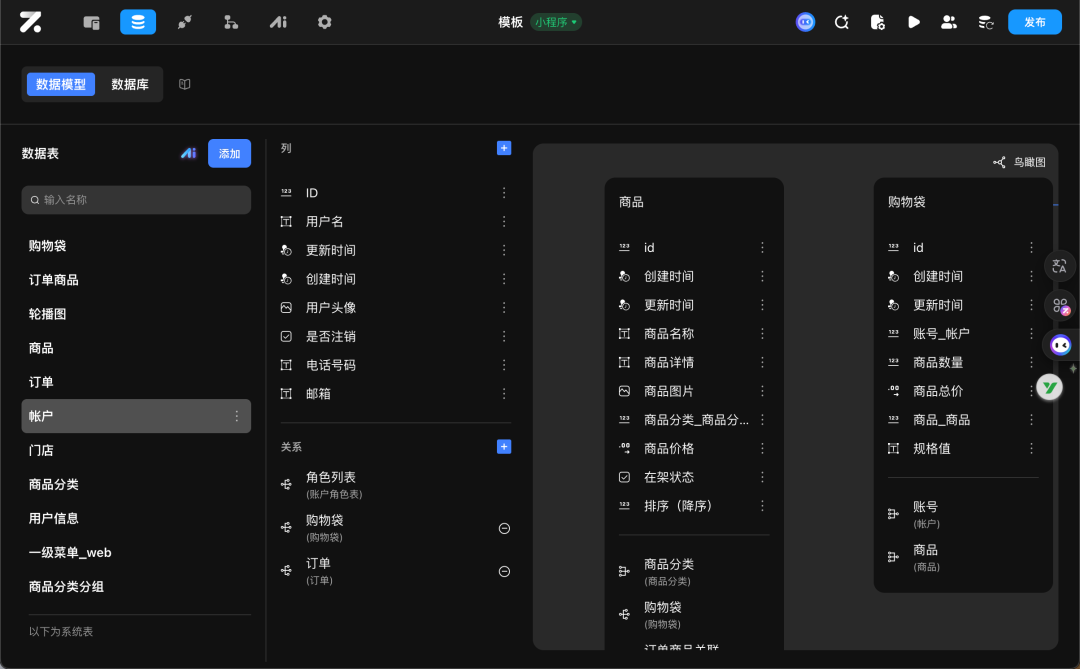Click the translate floating icon
Screen dimensions: 1080x669
[x=1059, y=265]
